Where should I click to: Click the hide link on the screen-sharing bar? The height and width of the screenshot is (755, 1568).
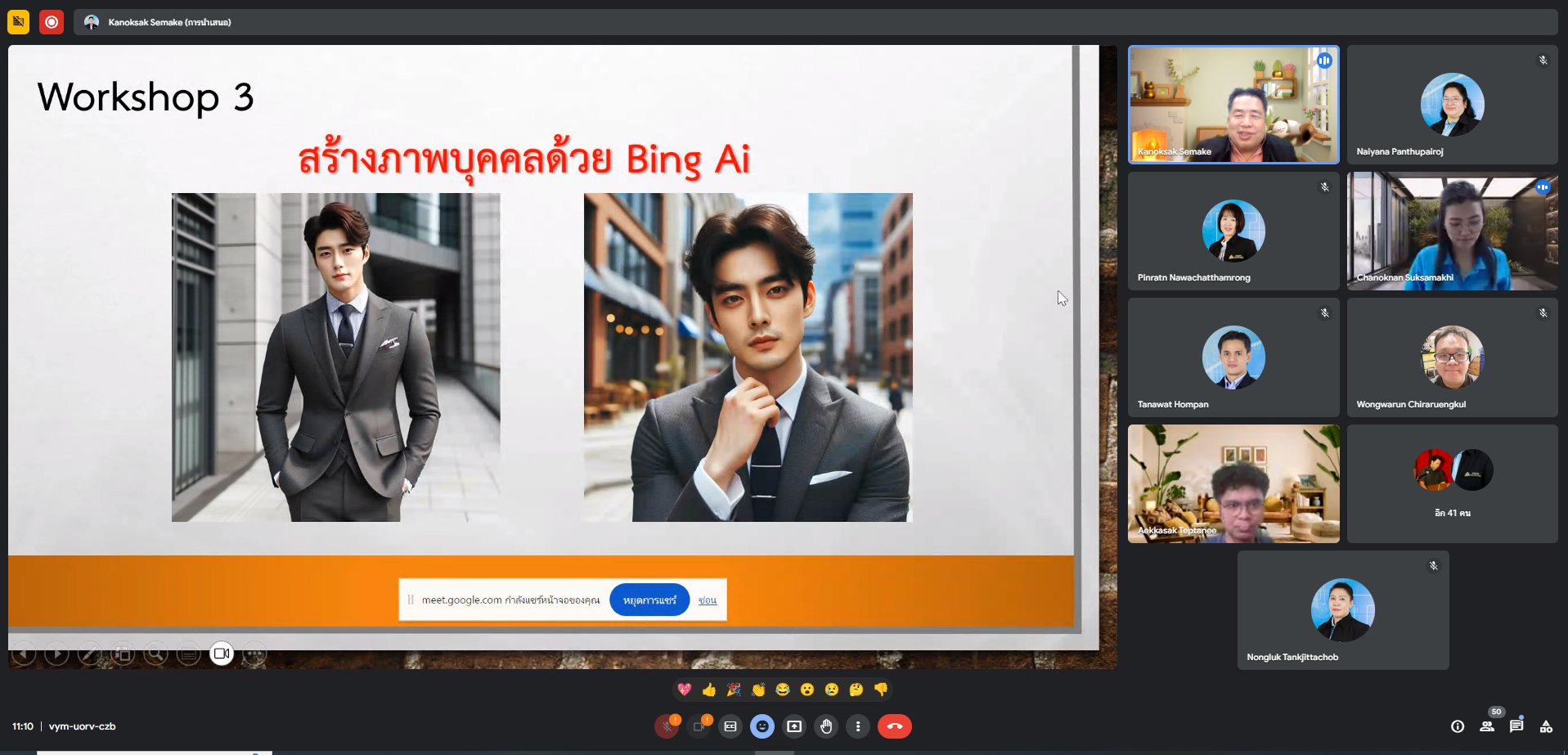708,600
